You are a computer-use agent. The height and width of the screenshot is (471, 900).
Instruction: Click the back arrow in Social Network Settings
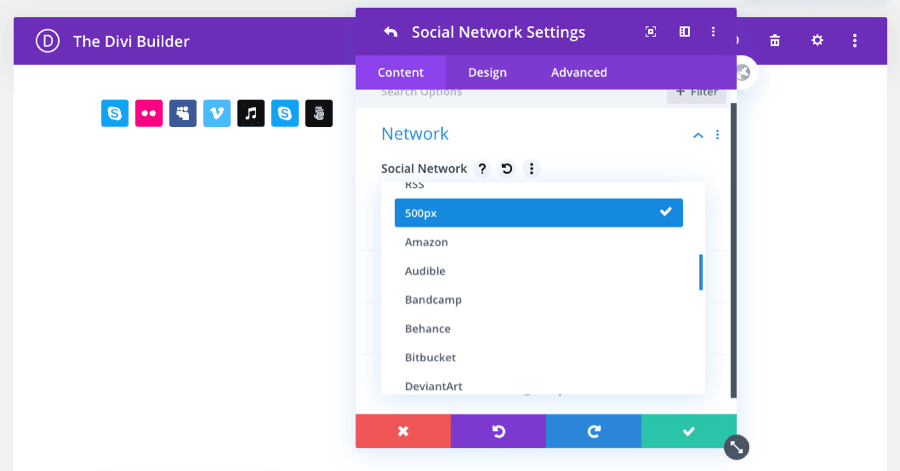click(390, 32)
